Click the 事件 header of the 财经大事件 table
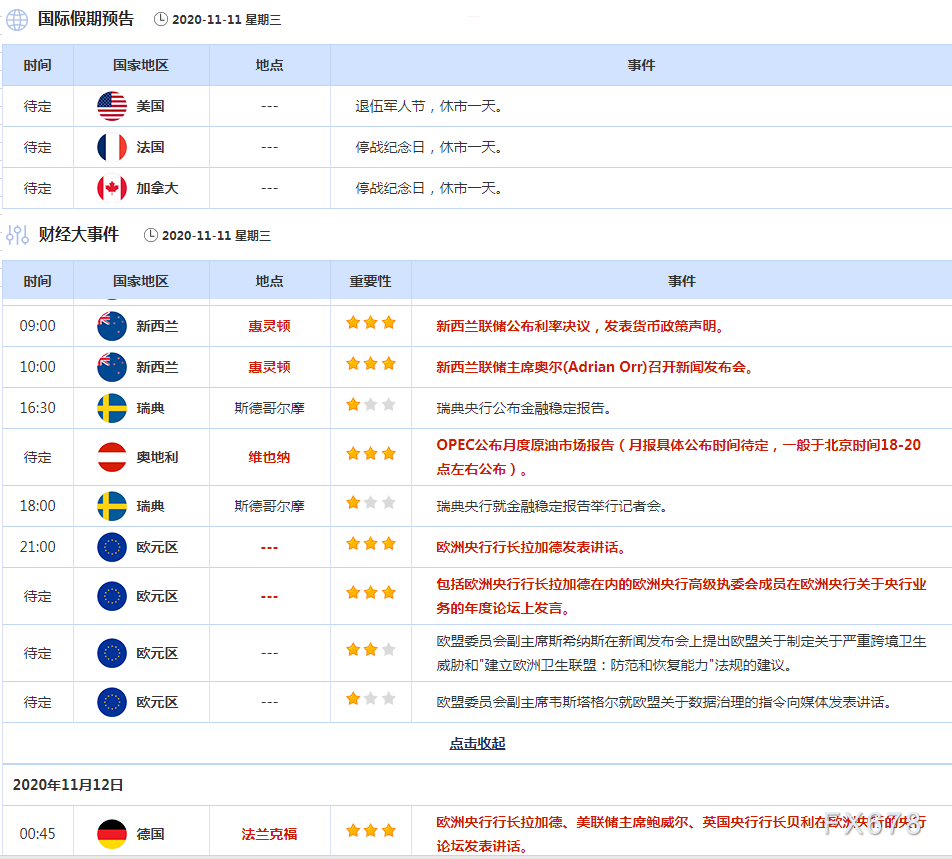 click(682, 281)
